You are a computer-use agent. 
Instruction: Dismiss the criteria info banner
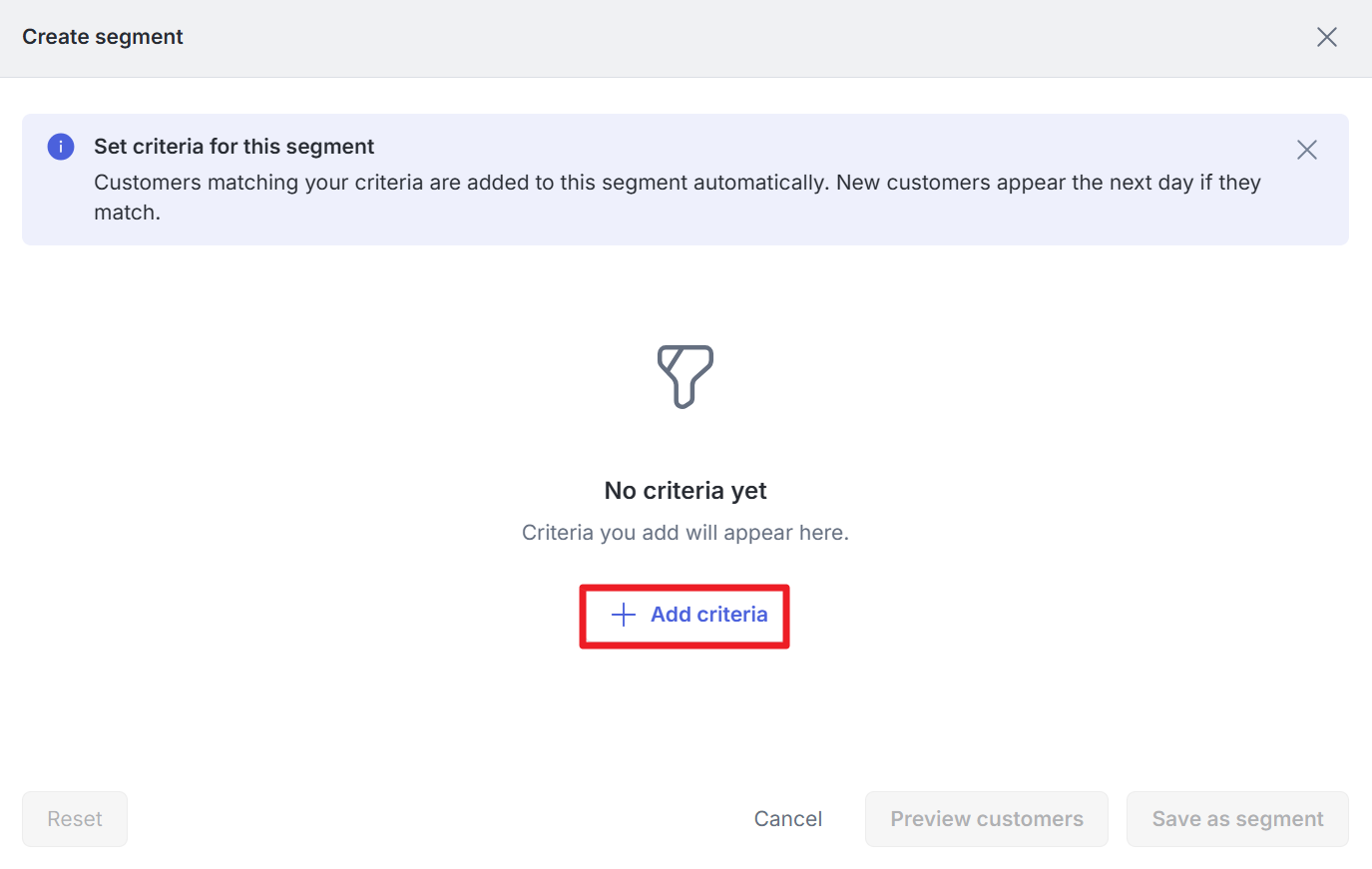tap(1306, 150)
